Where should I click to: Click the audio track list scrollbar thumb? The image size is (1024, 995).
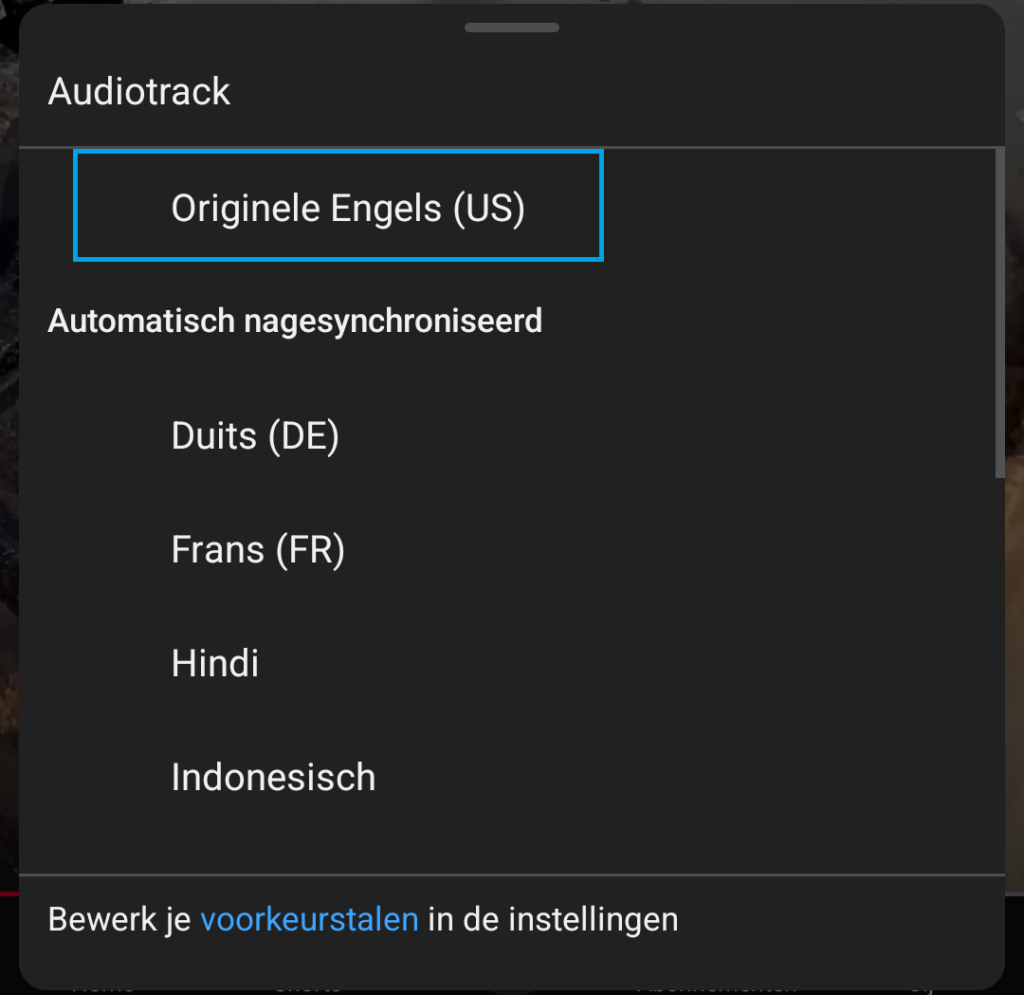(x=999, y=310)
